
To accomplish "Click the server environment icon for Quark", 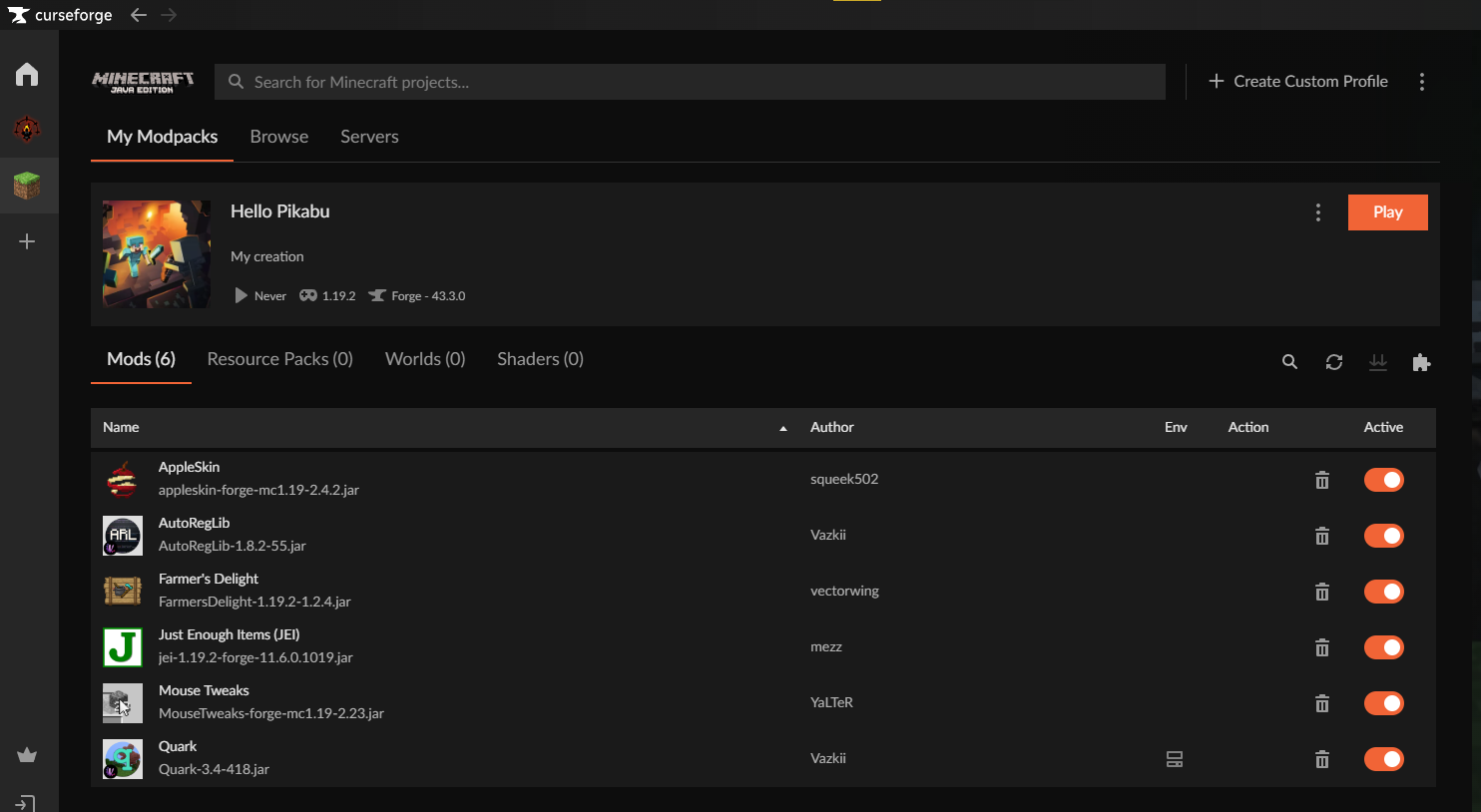I will [1175, 759].
